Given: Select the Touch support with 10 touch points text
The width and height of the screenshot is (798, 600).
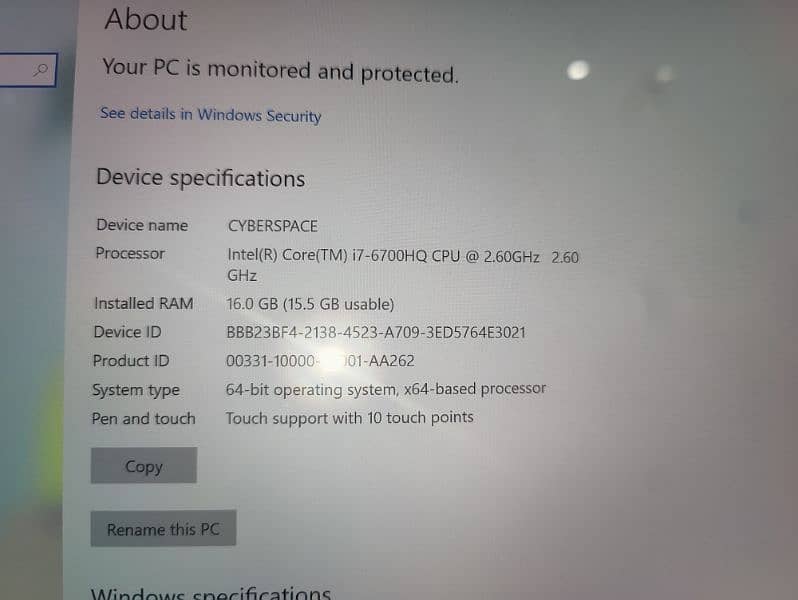Looking at the screenshot, I should (x=349, y=418).
